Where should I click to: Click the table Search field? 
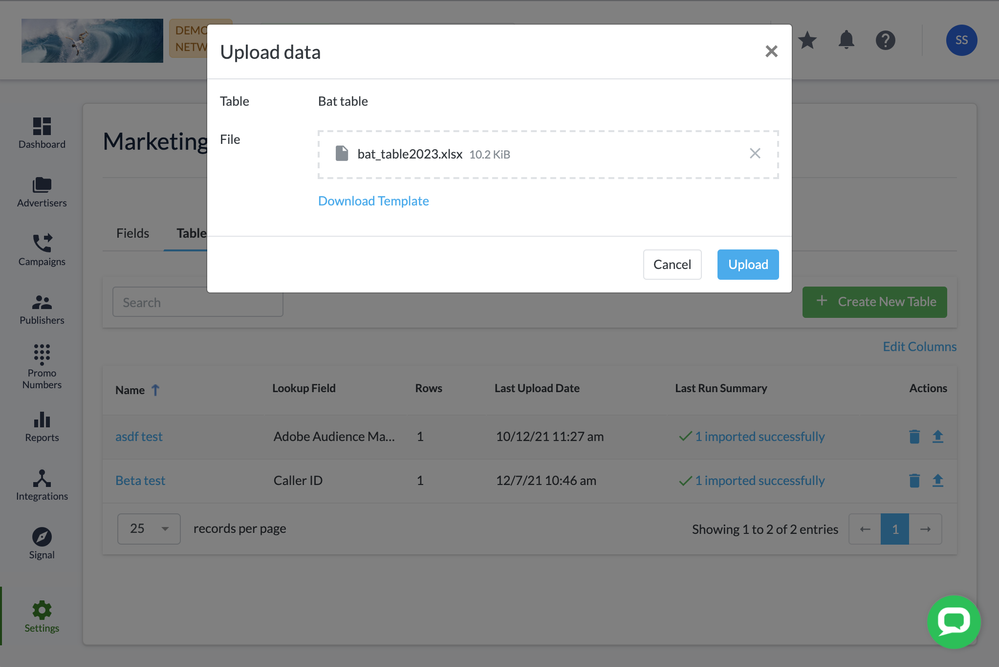click(x=197, y=302)
